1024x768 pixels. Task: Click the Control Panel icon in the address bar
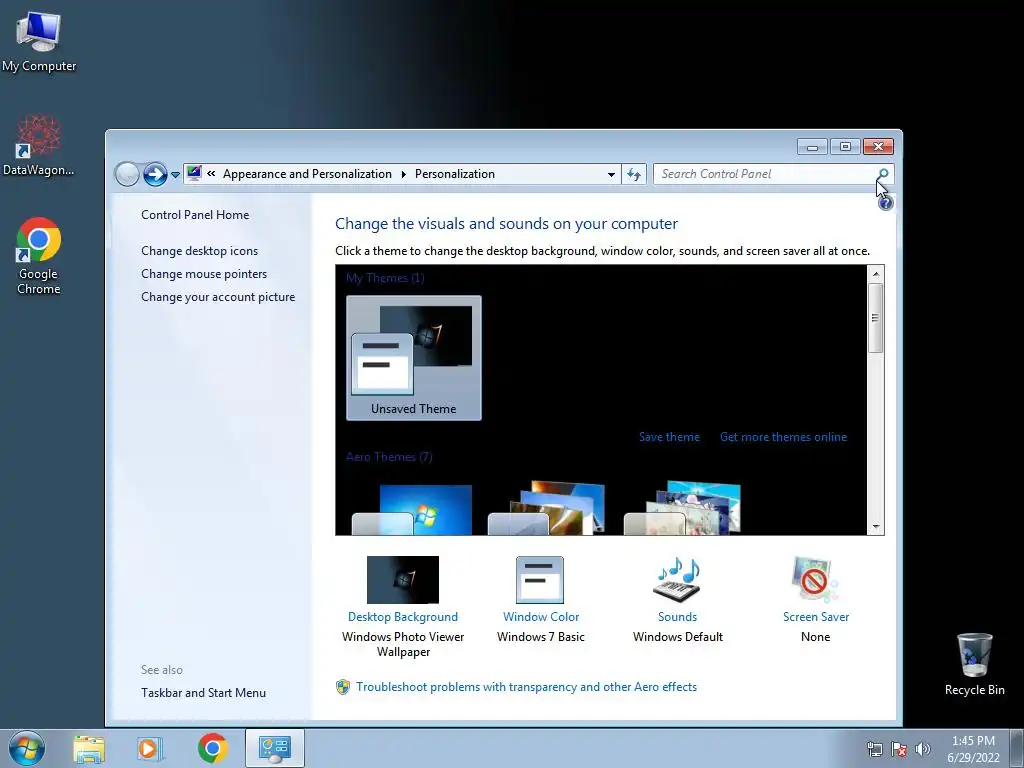click(194, 173)
